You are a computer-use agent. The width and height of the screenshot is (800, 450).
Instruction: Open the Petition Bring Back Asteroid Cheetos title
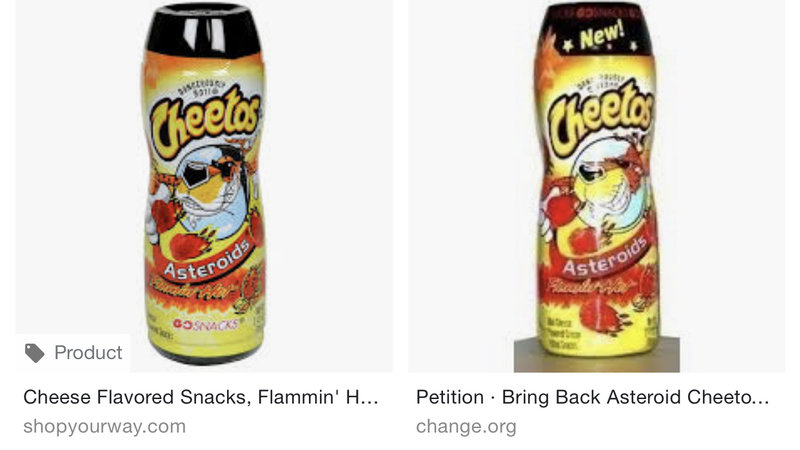(592, 397)
